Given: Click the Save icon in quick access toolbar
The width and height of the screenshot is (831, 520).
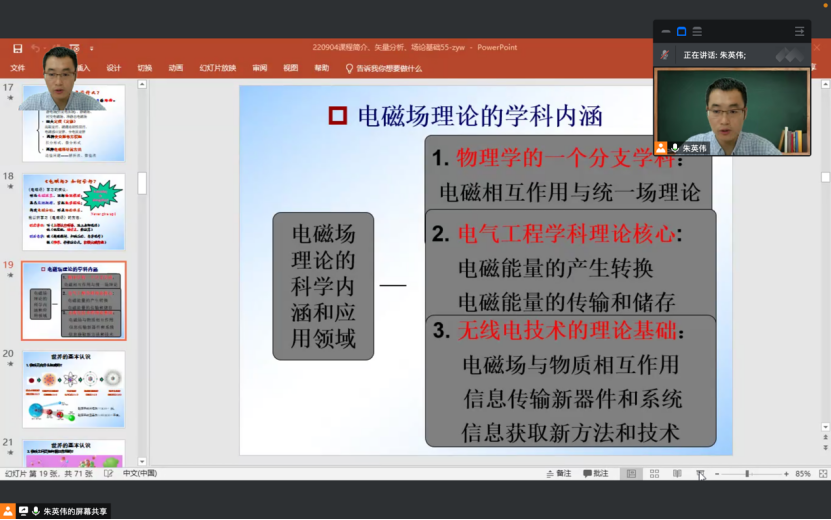Looking at the screenshot, I should pos(17,48).
